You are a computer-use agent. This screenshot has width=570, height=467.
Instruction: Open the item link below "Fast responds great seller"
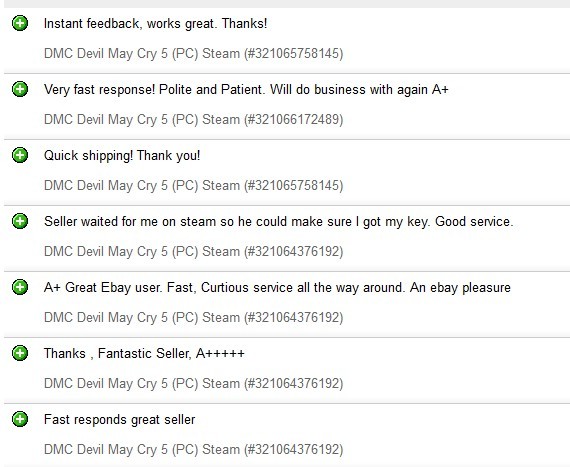click(x=193, y=449)
